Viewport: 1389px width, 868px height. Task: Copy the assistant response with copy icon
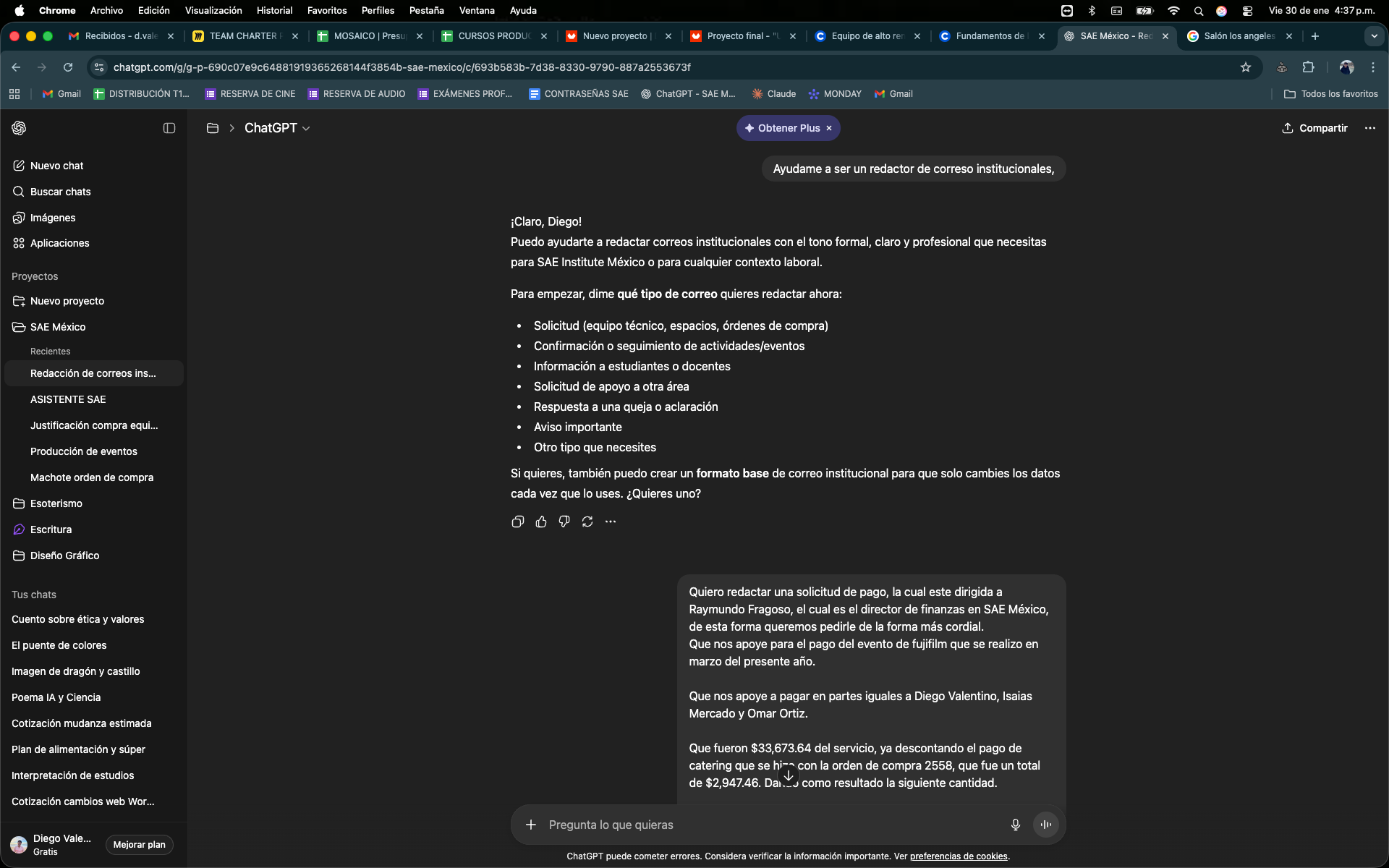click(x=517, y=522)
